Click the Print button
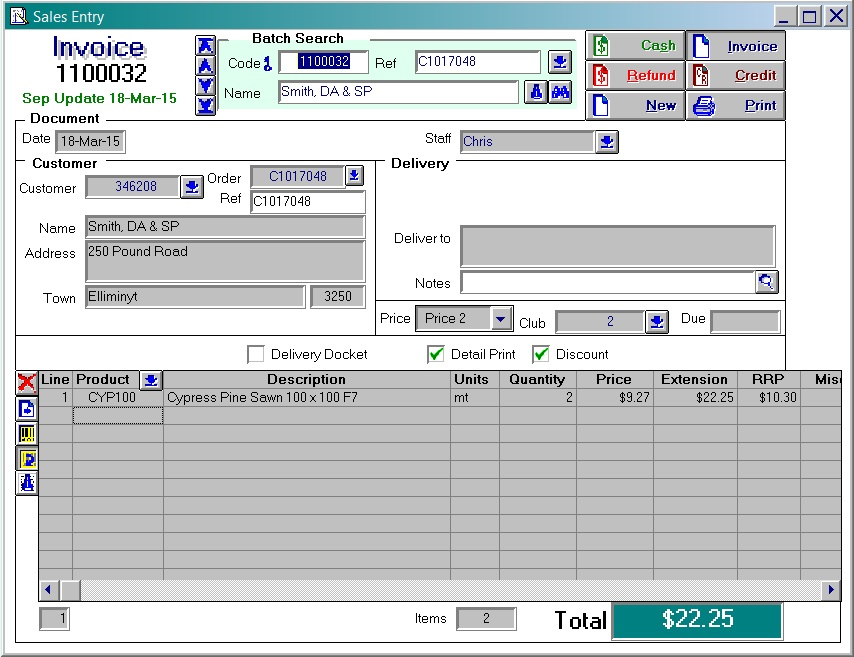This screenshot has width=854, height=657. pyautogui.click(x=735, y=105)
